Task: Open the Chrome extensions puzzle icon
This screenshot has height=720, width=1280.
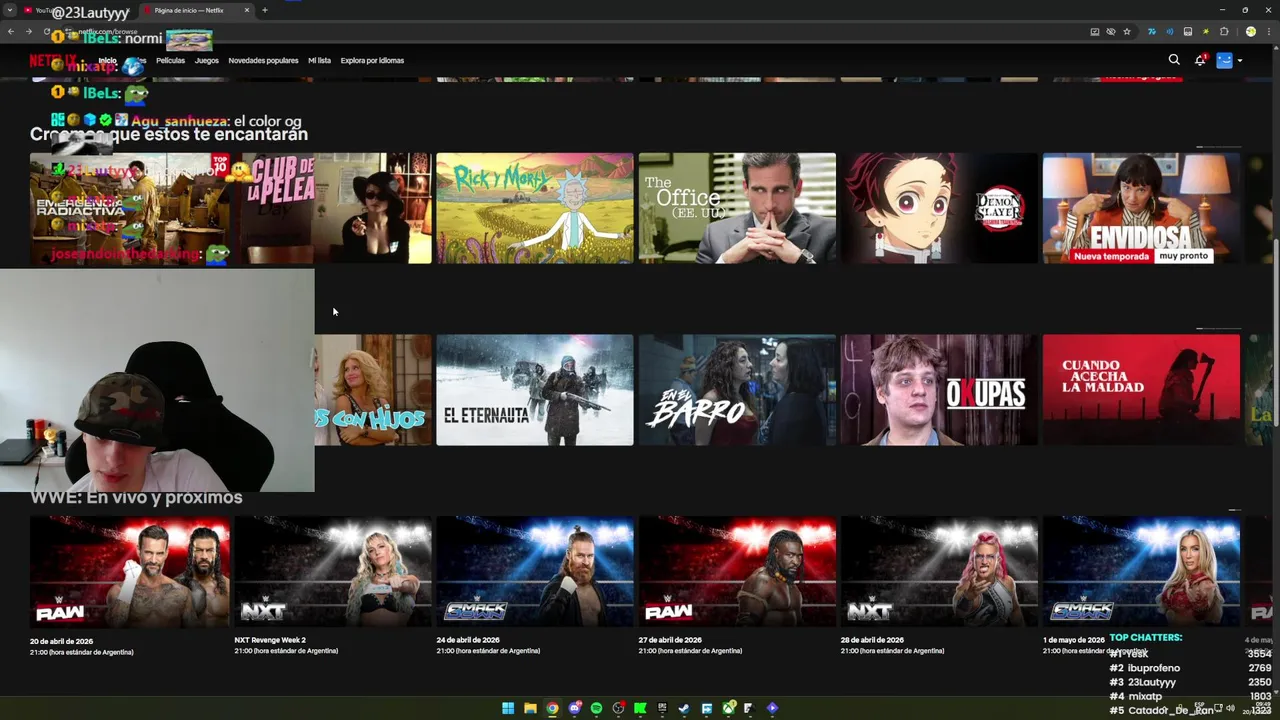Action: coord(1224,31)
